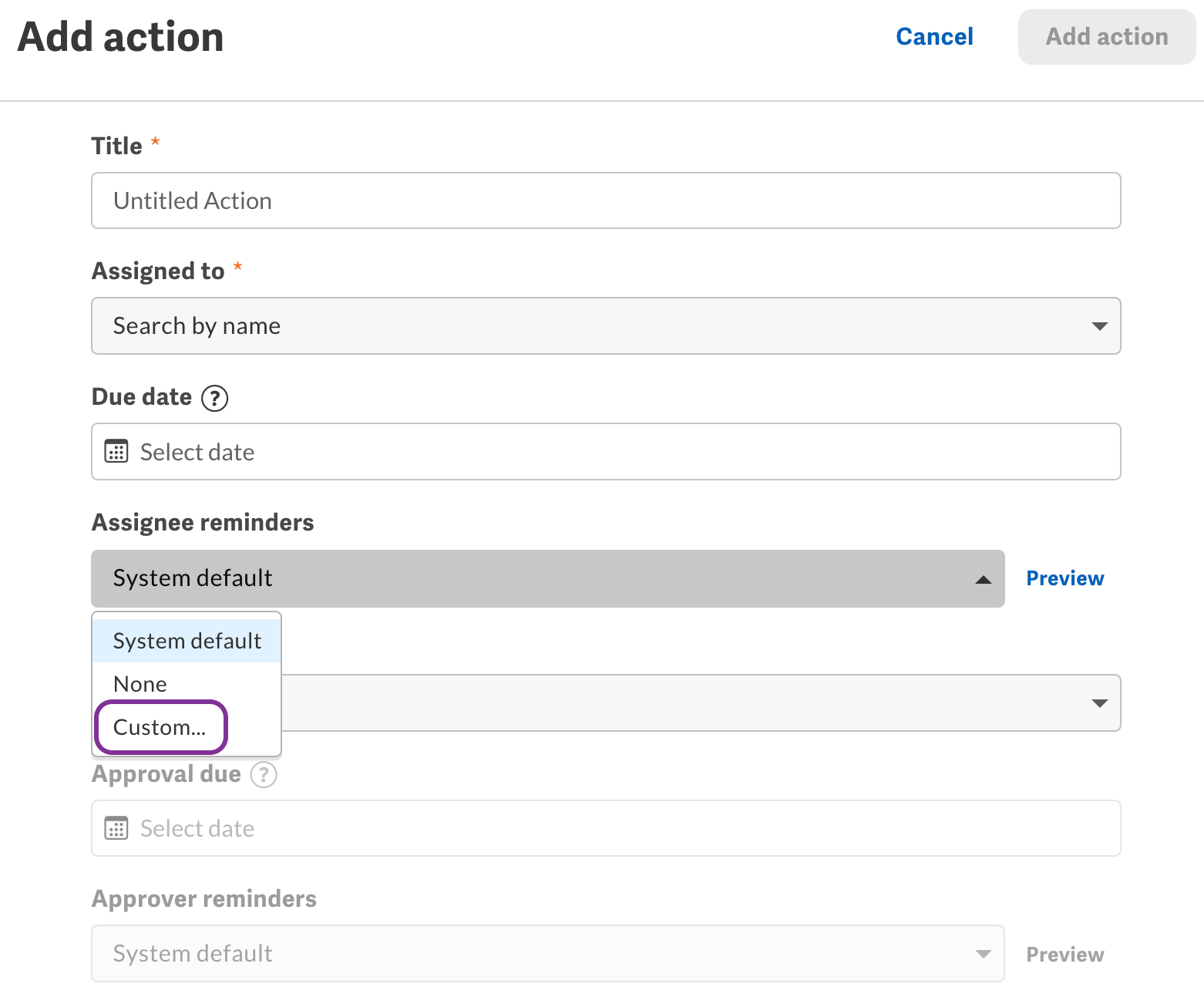Click the Cancel link
The width and height of the screenshot is (1204, 1004).
[934, 37]
